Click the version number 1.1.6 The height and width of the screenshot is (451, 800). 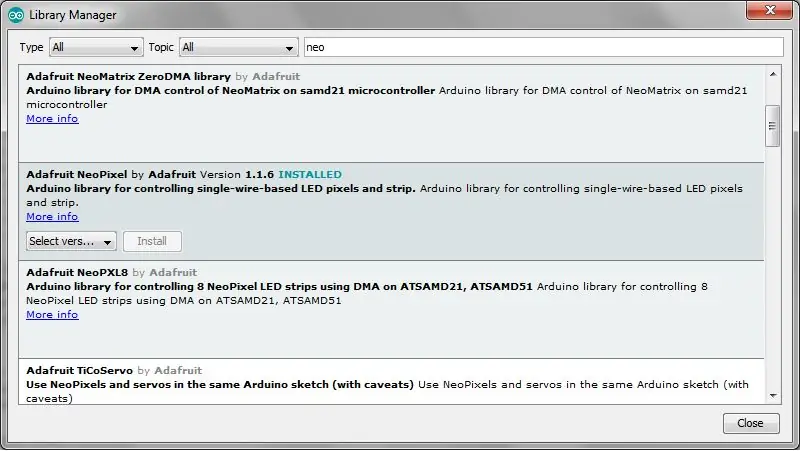point(259,174)
